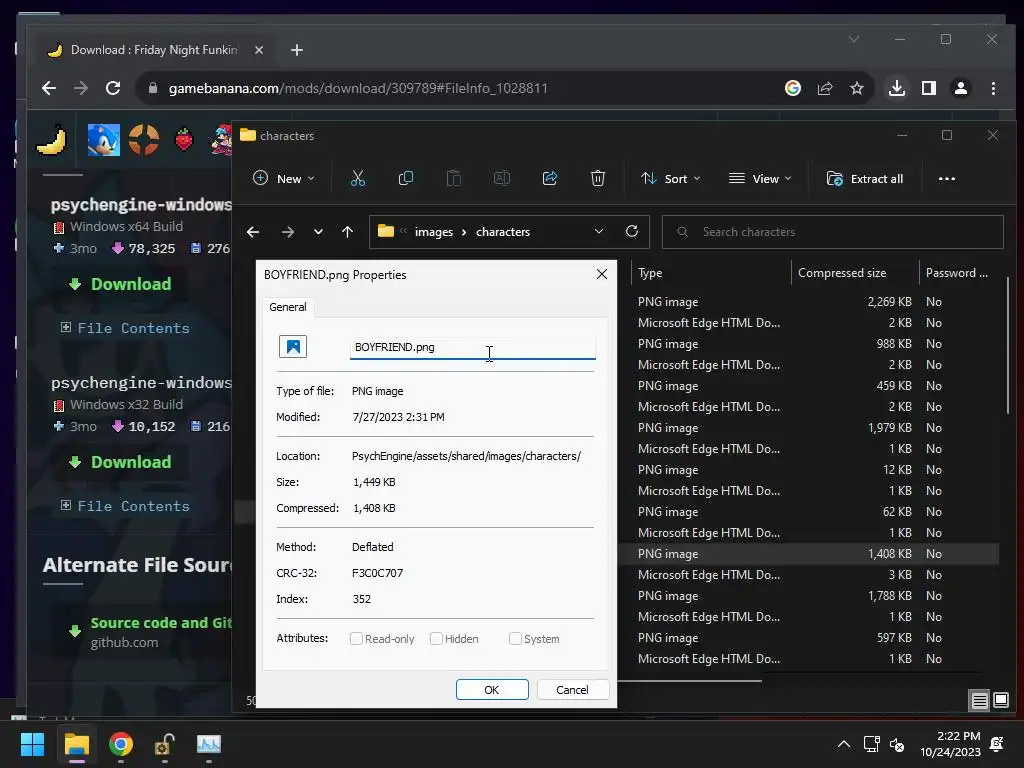Click the Delete trash icon in Explorer
Screen dimensions: 1024x768
598,178
